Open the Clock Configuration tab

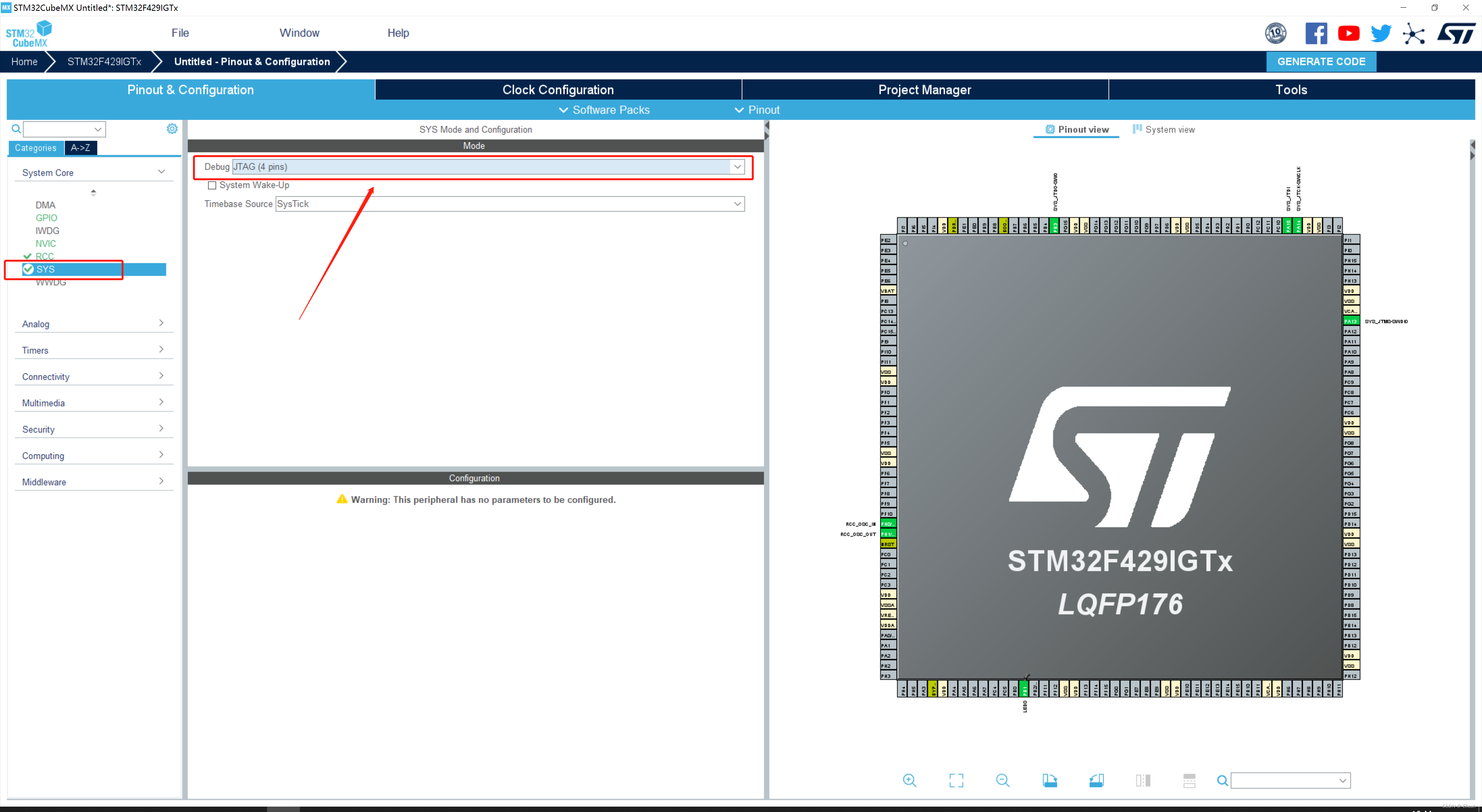(x=557, y=90)
